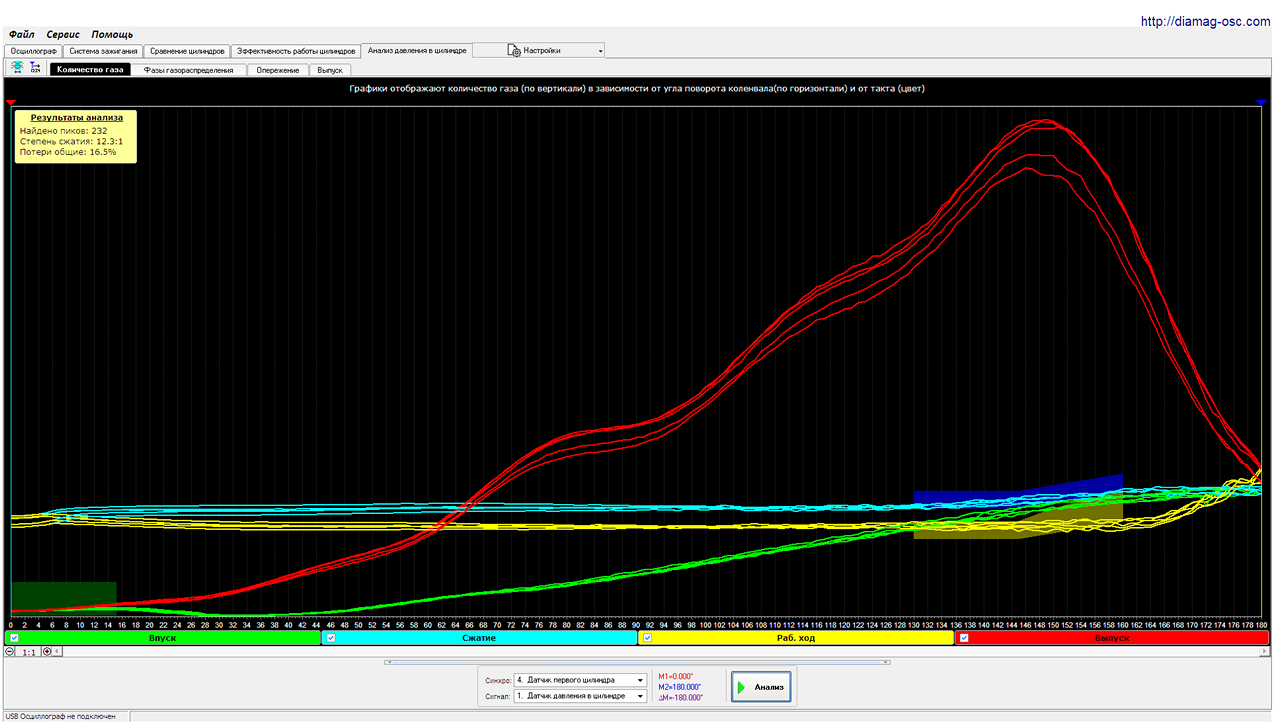The width and height of the screenshot is (1280, 725).
Task: Switch to Эффективность работы цилиндров tab
Action: tap(295, 50)
